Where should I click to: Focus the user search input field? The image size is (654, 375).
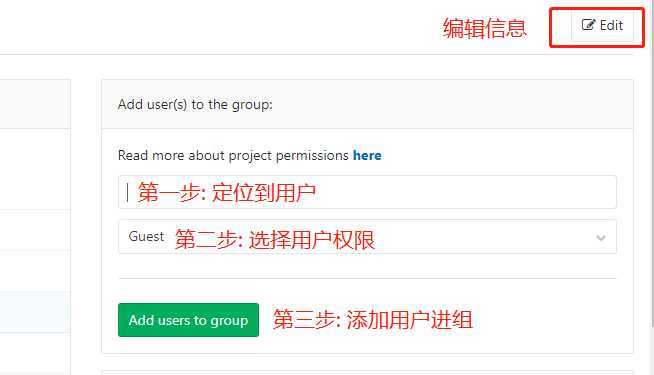[367, 192]
